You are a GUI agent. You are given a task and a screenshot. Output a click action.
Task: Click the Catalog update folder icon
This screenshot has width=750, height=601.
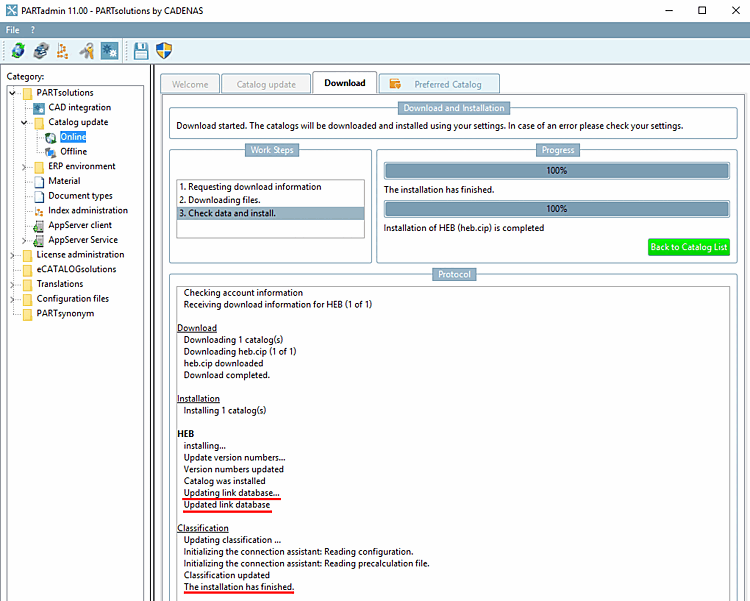pyautogui.click(x=39, y=122)
